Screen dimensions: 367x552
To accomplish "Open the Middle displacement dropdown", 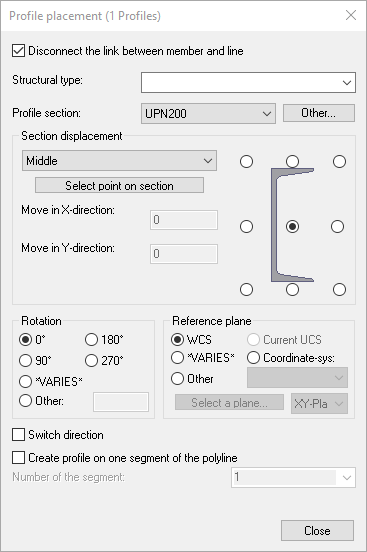I will click(x=119, y=161).
